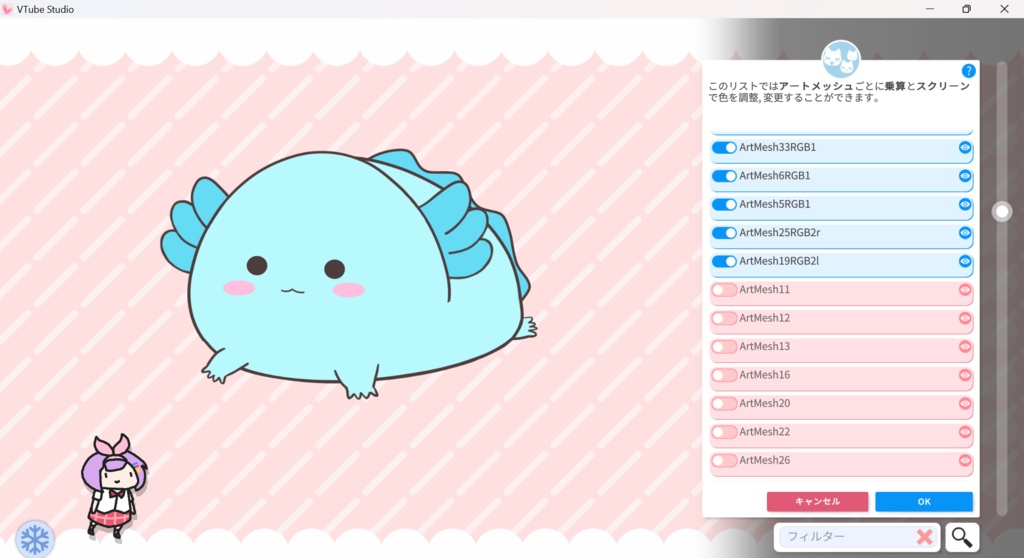This screenshot has height=558, width=1024.
Task: Select the ArtMesh20 row label
Action: [x=765, y=403]
